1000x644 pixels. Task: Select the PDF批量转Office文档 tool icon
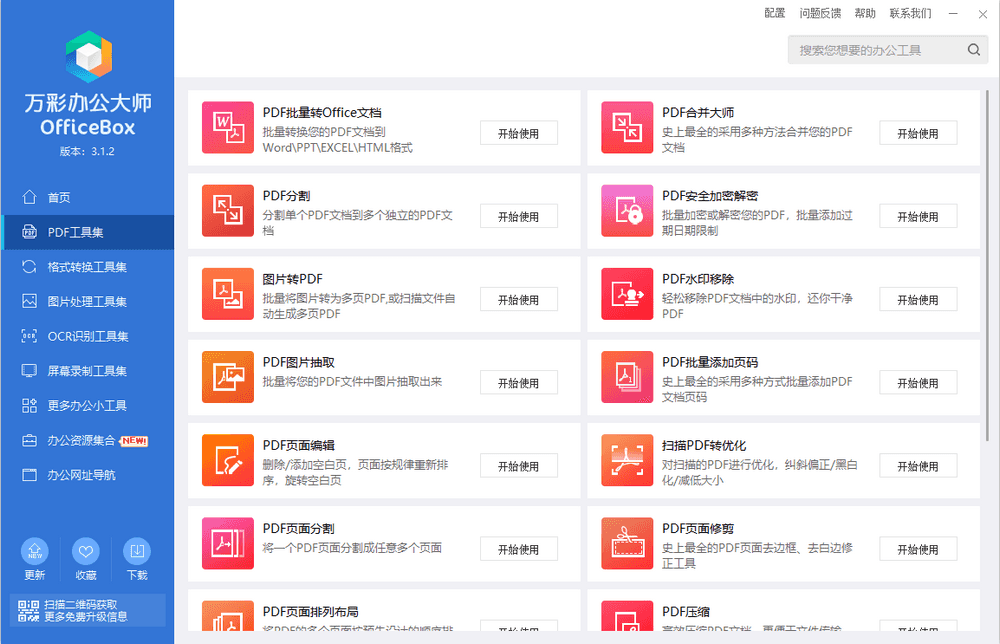coord(227,128)
